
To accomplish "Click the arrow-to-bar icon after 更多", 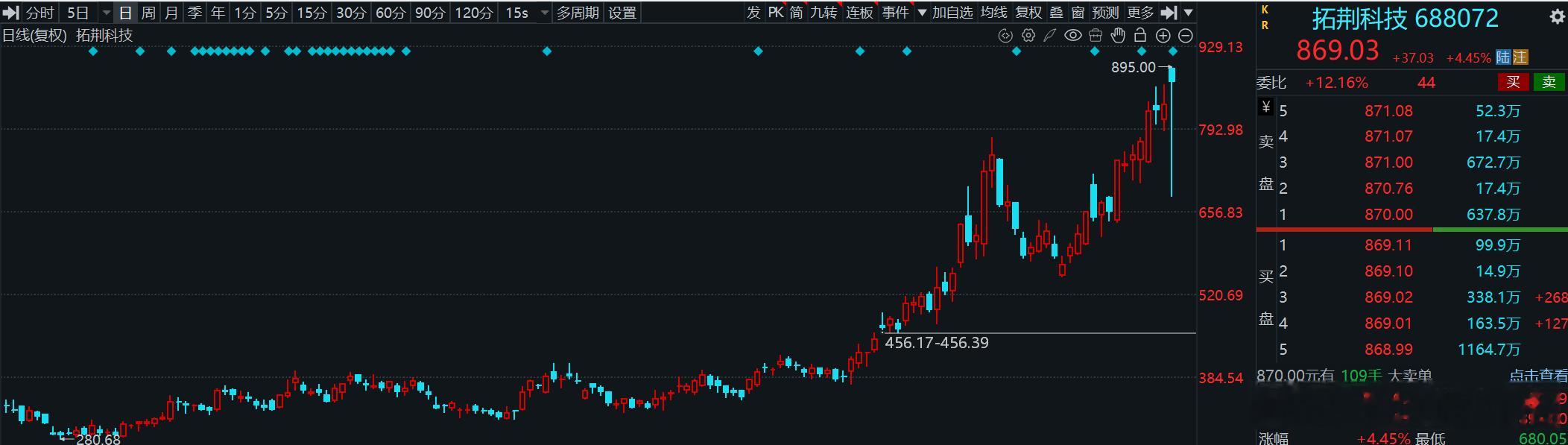I will point(1169,13).
